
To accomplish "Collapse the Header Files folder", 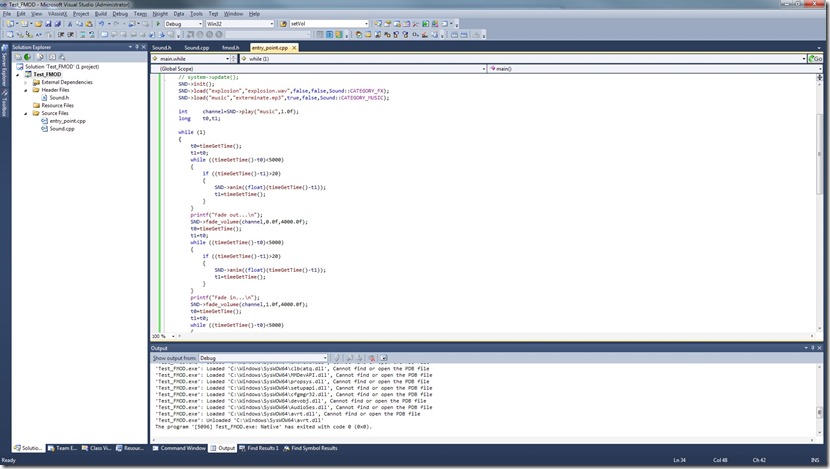I will pyautogui.click(x=26, y=90).
